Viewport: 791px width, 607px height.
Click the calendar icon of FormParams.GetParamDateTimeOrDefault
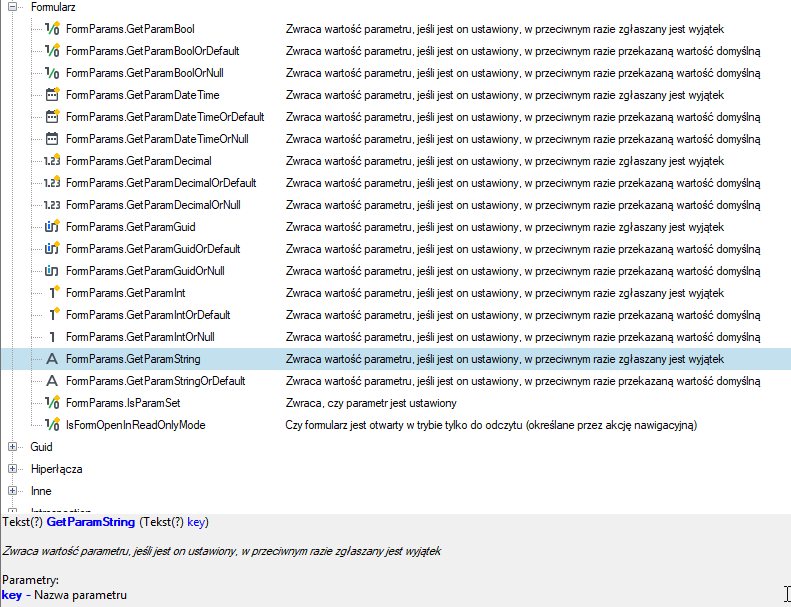click(52, 117)
